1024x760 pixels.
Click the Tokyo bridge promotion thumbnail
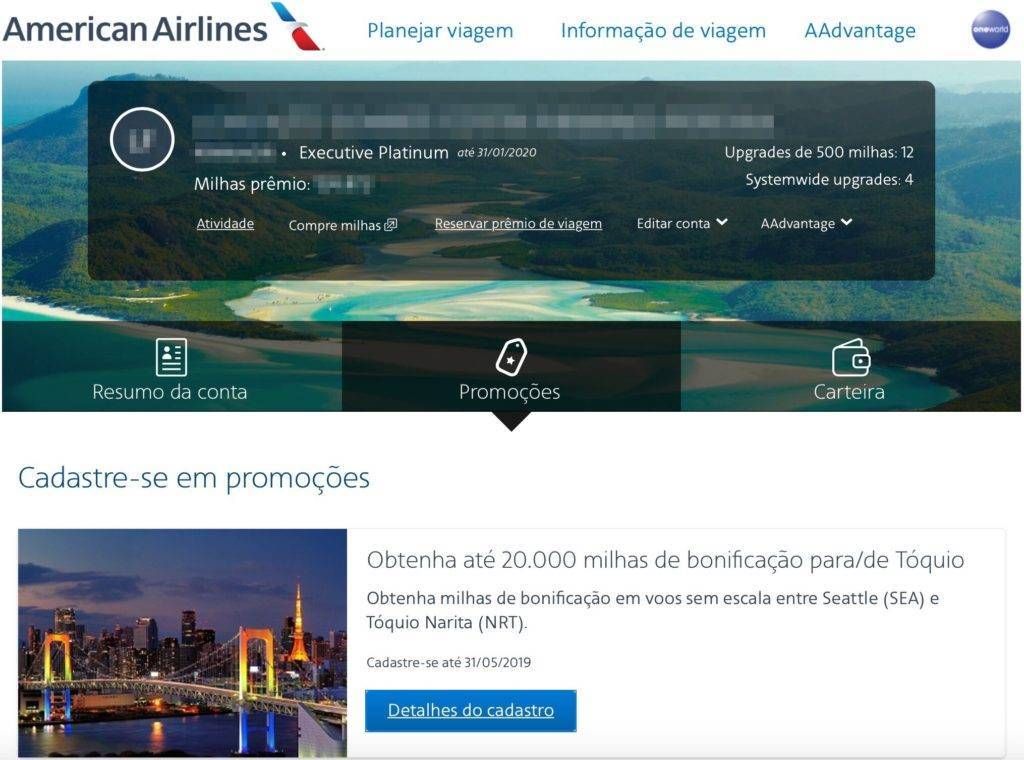pos(182,643)
